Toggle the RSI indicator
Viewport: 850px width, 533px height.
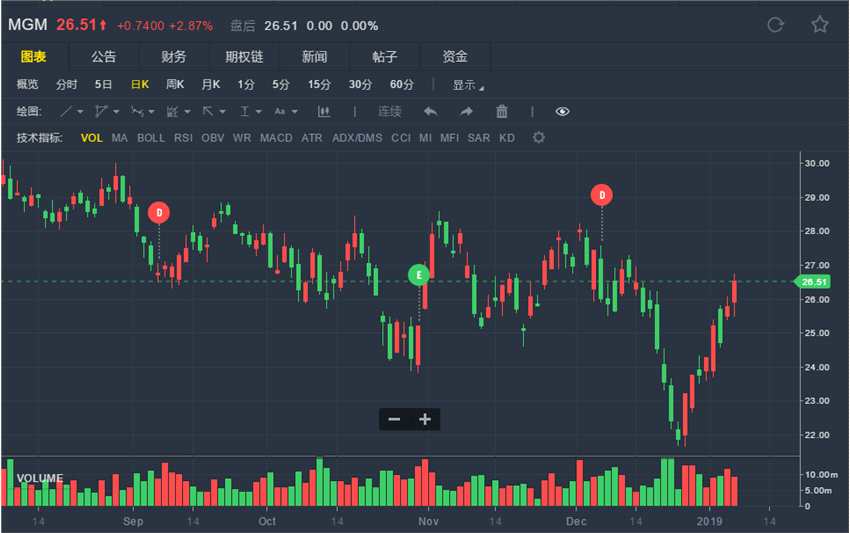click(x=183, y=138)
